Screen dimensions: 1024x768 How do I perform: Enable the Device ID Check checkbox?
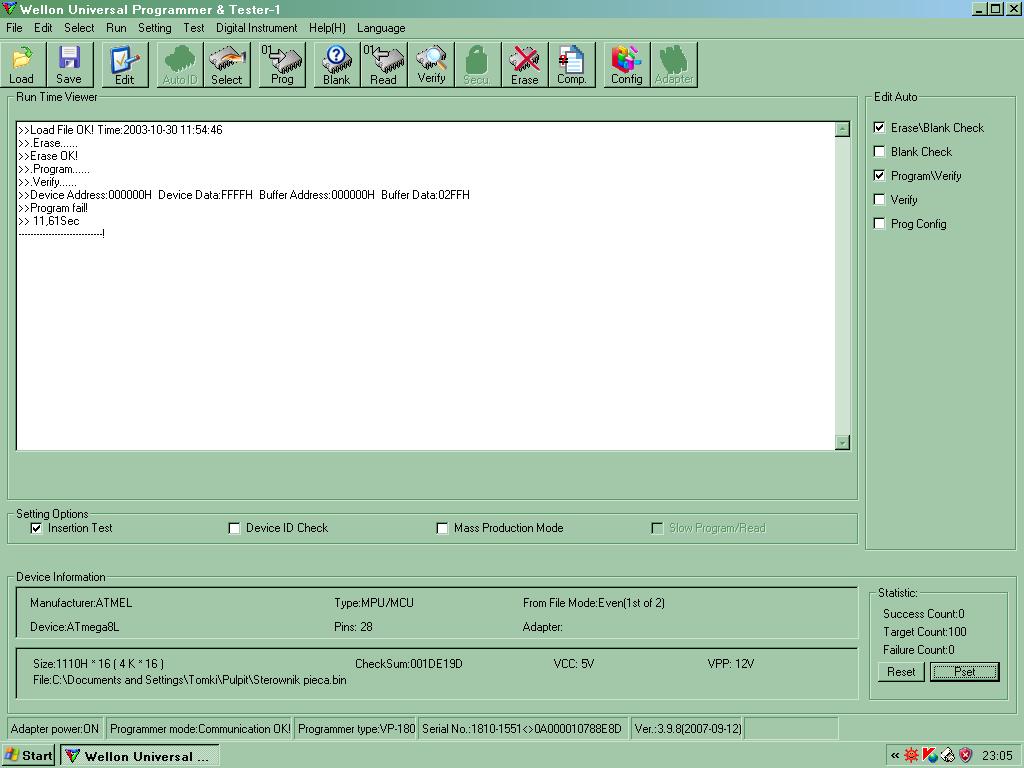pyautogui.click(x=234, y=528)
